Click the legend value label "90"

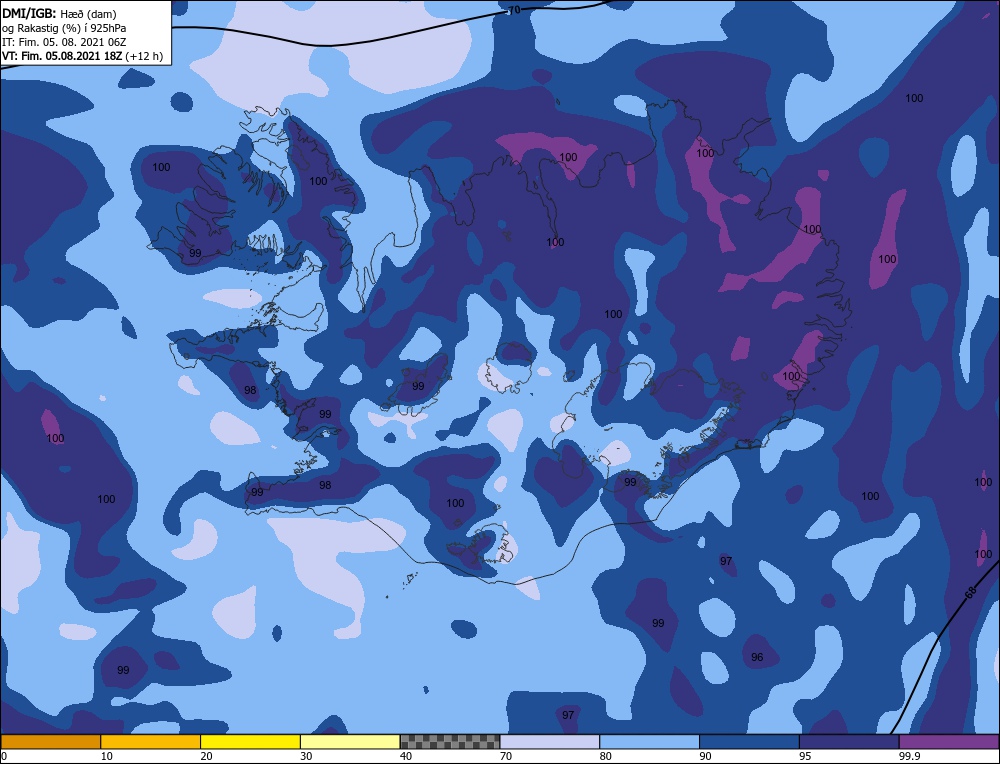tap(705, 756)
